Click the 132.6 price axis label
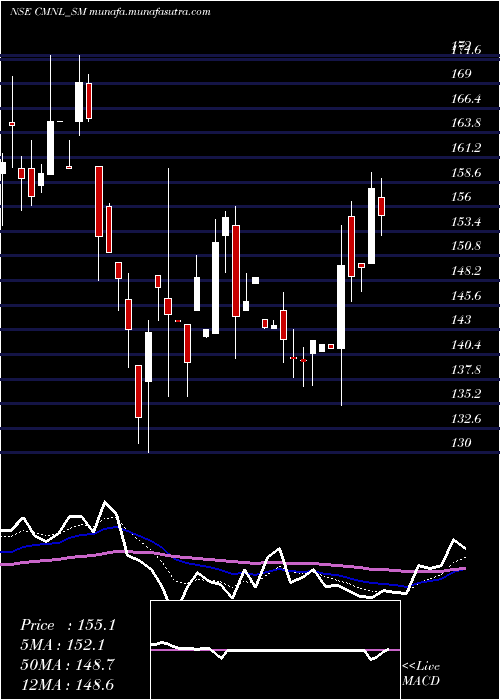The width and height of the screenshot is (500, 700). click(466, 418)
